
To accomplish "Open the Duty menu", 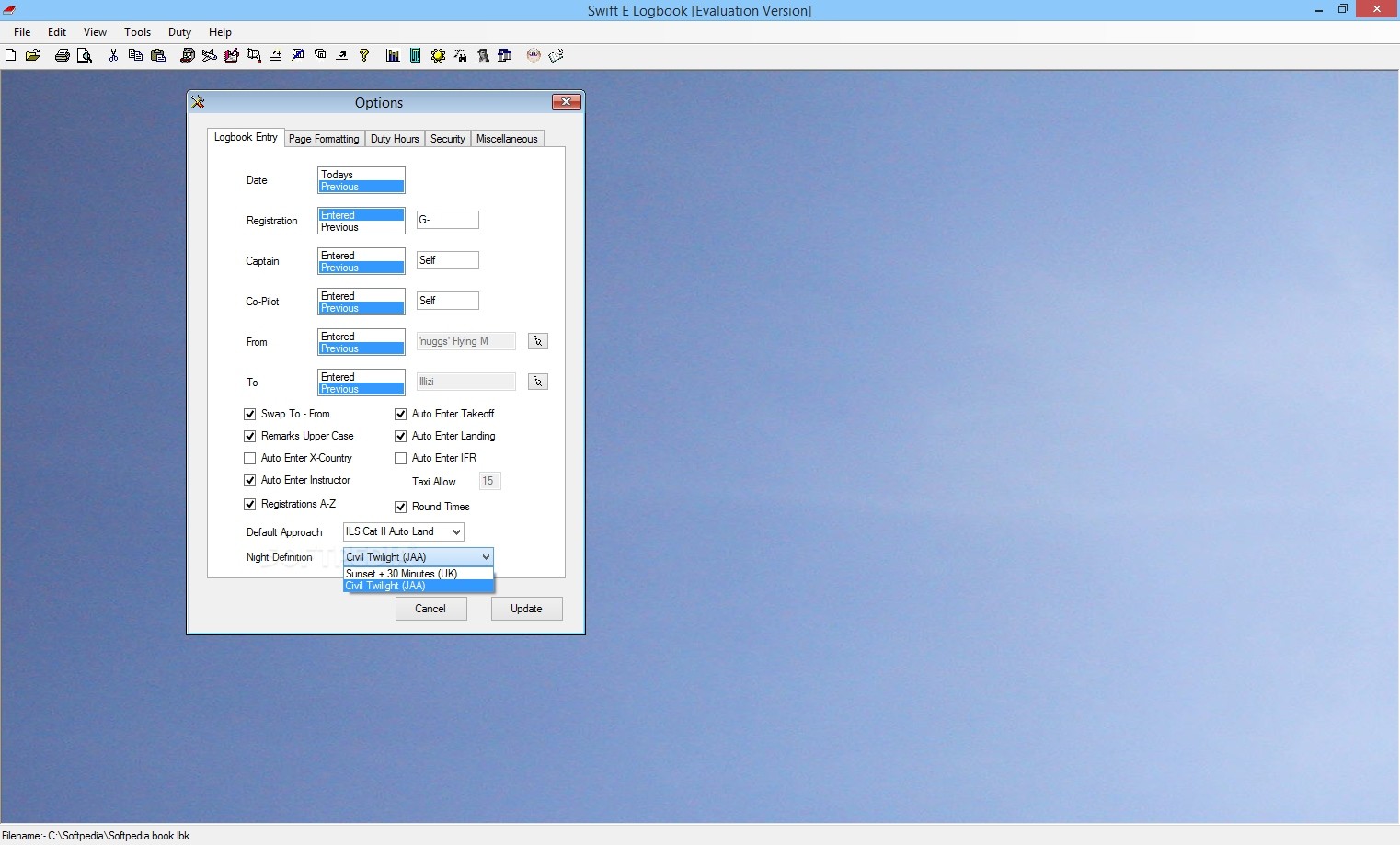I will tap(179, 31).
